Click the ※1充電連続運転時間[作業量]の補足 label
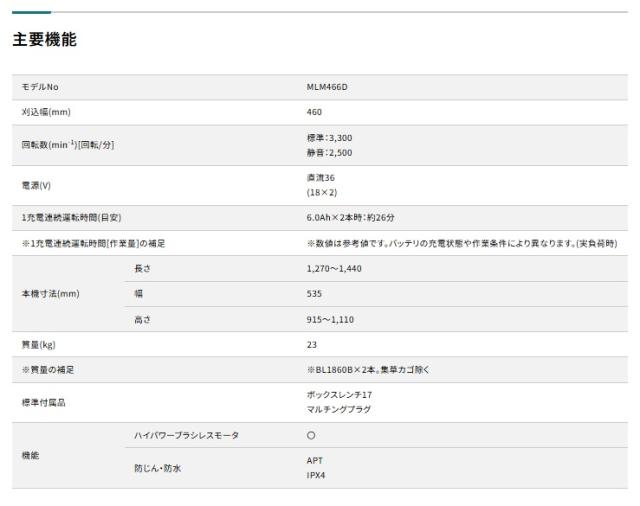The width and height of the screenshot is (640, 506). (x=93, y=244)
